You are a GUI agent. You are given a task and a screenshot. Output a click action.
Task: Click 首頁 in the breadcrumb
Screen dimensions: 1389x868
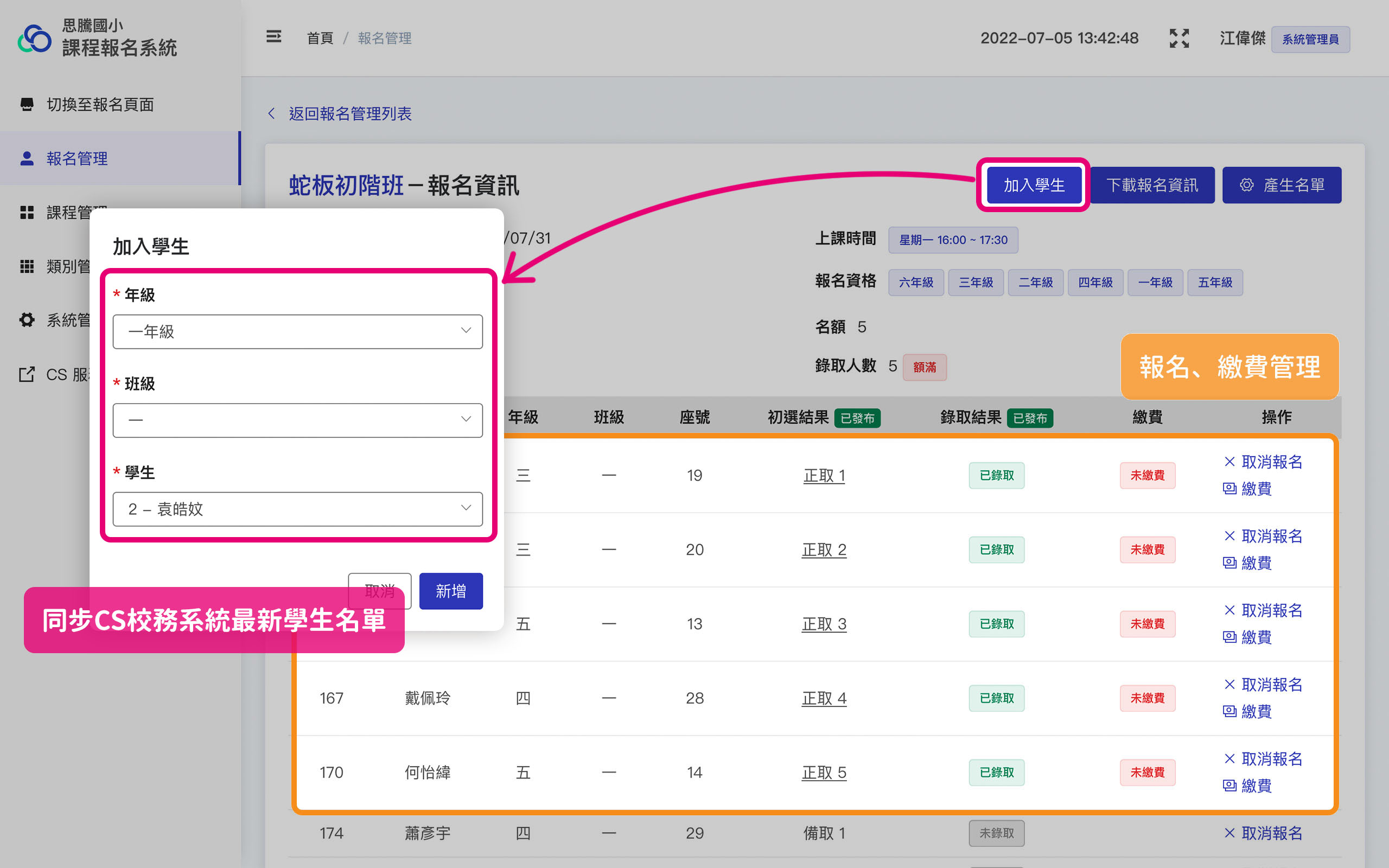coord(320,39)
